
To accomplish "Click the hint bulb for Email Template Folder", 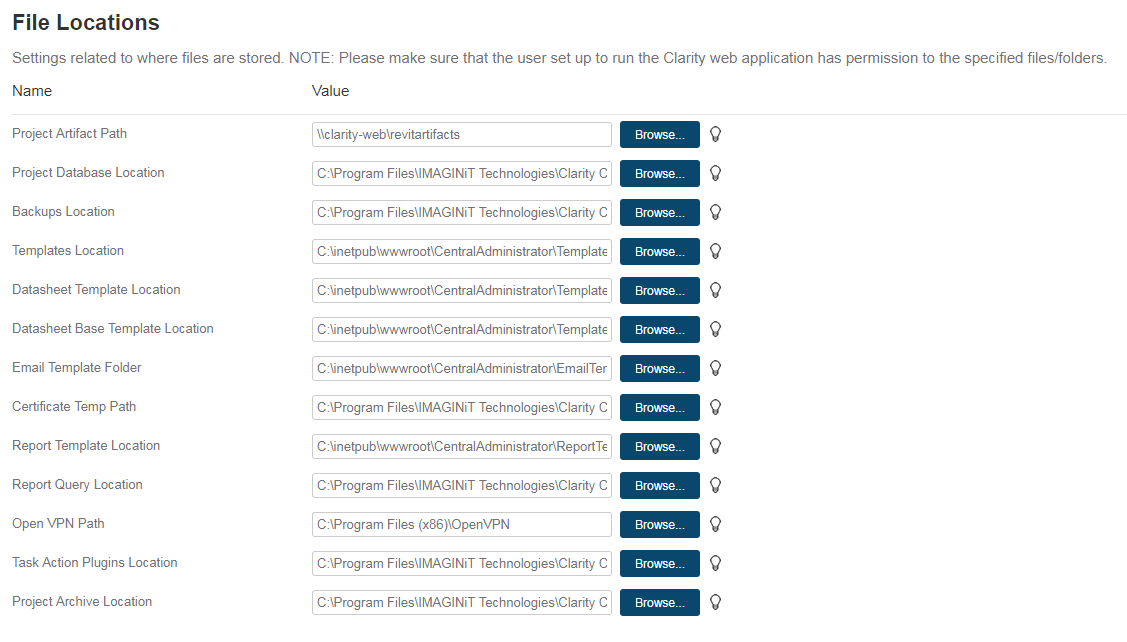I will pos(715,368).
